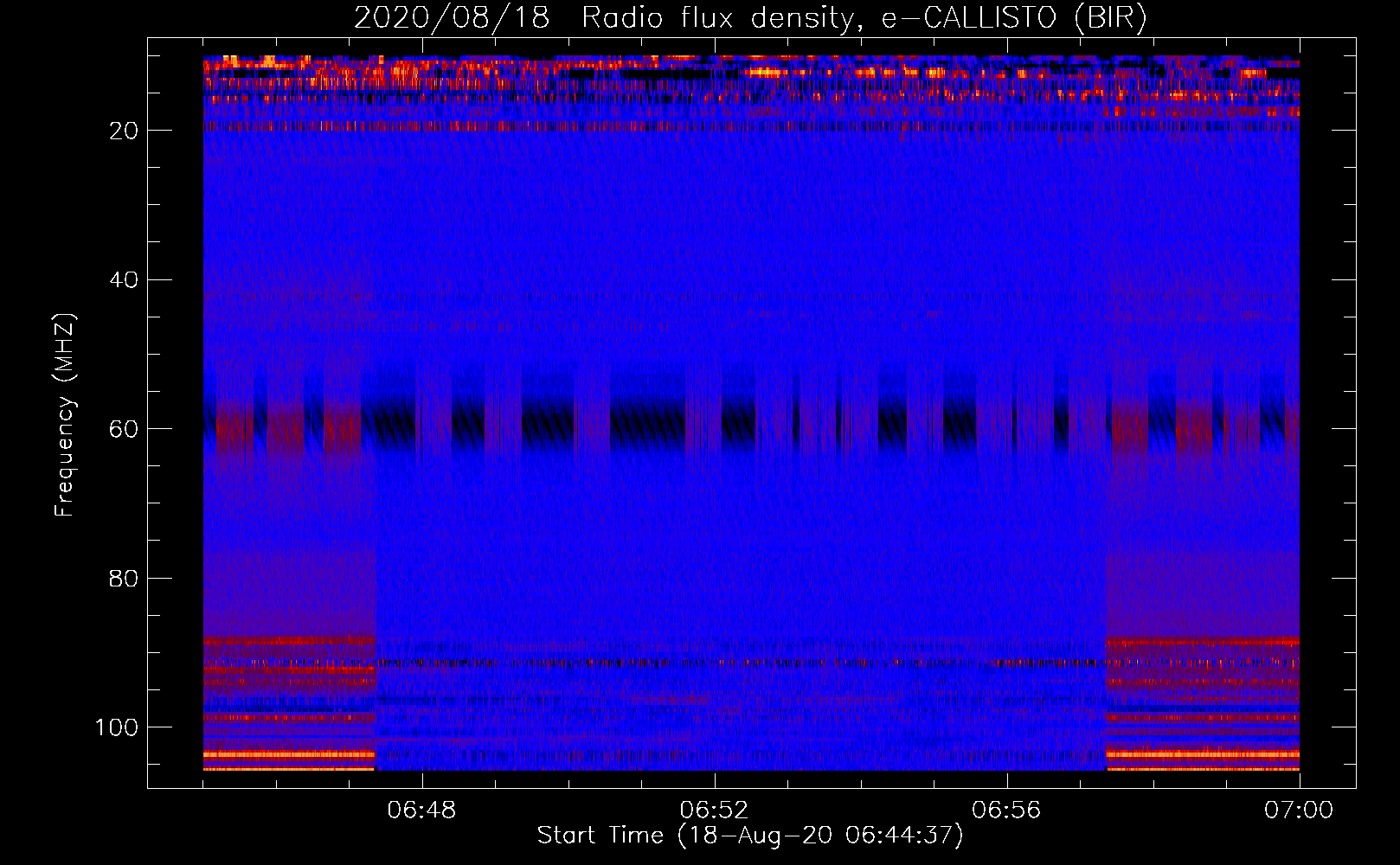The image size is (1400, 865).
Task: Click the '06:56' time tick label
Action: pos(1006,811)
